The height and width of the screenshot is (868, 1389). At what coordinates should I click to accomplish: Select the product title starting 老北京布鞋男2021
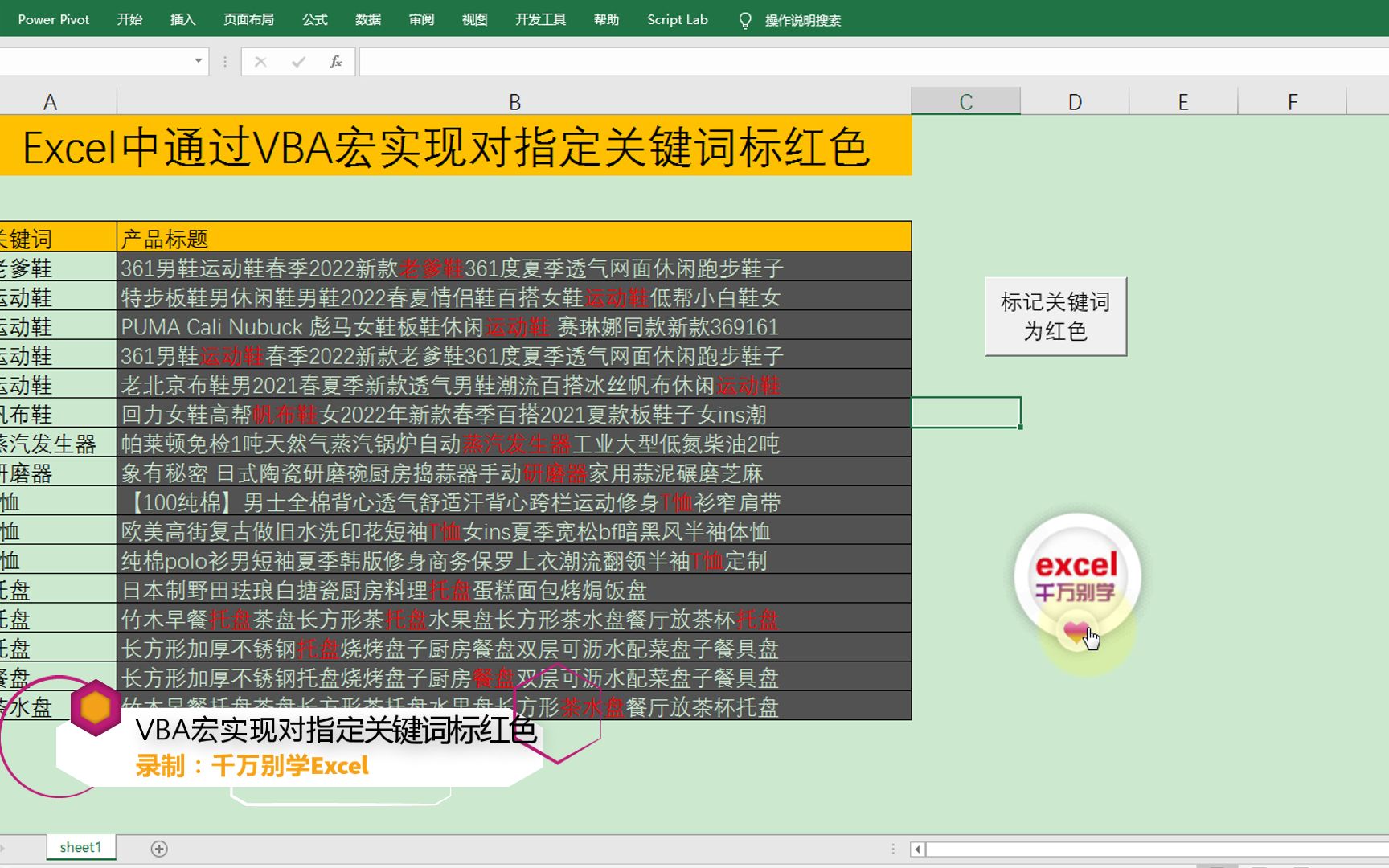point(514,385)
